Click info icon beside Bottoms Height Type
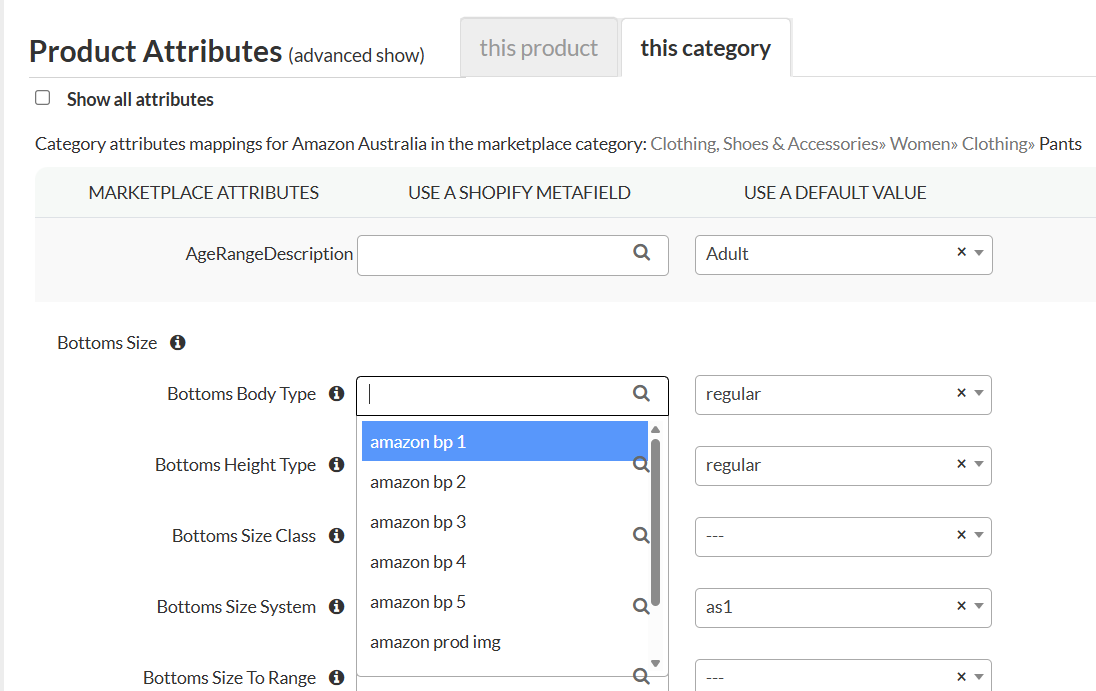The height and width of the screenshot is (691, 1096). 337,465
